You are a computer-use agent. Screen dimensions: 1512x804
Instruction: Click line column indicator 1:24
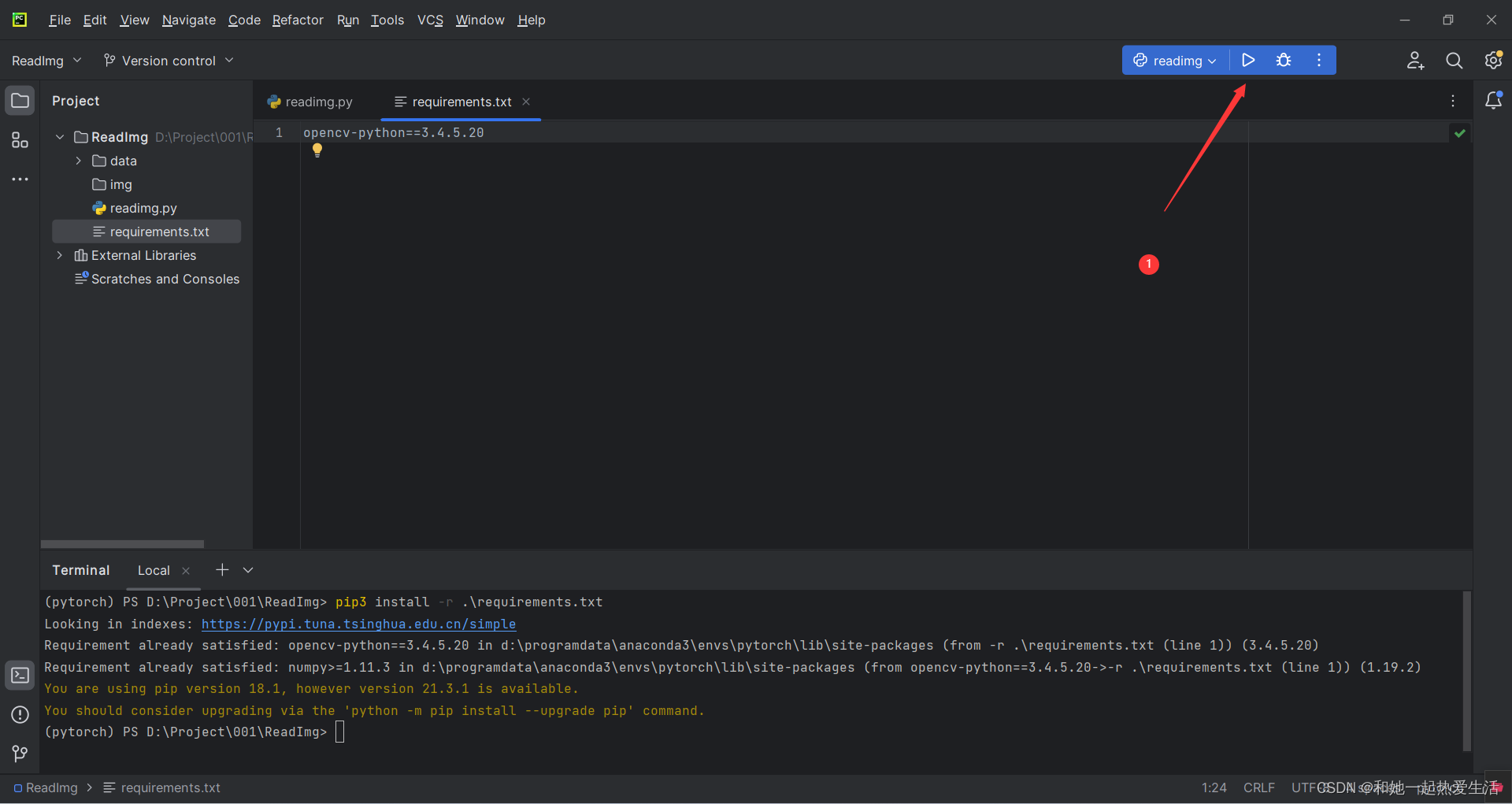(x=1214, y=787)
